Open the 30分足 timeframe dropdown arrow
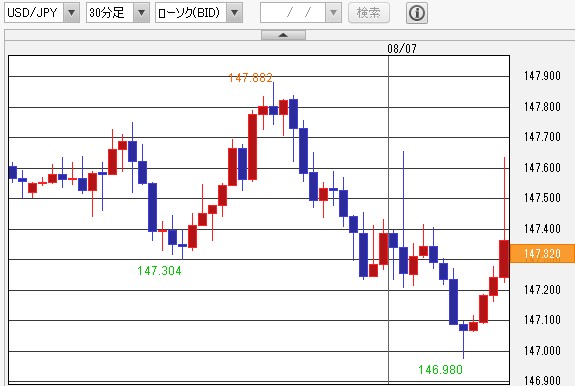Screen dimensions: 575x386 click(141, 13)
